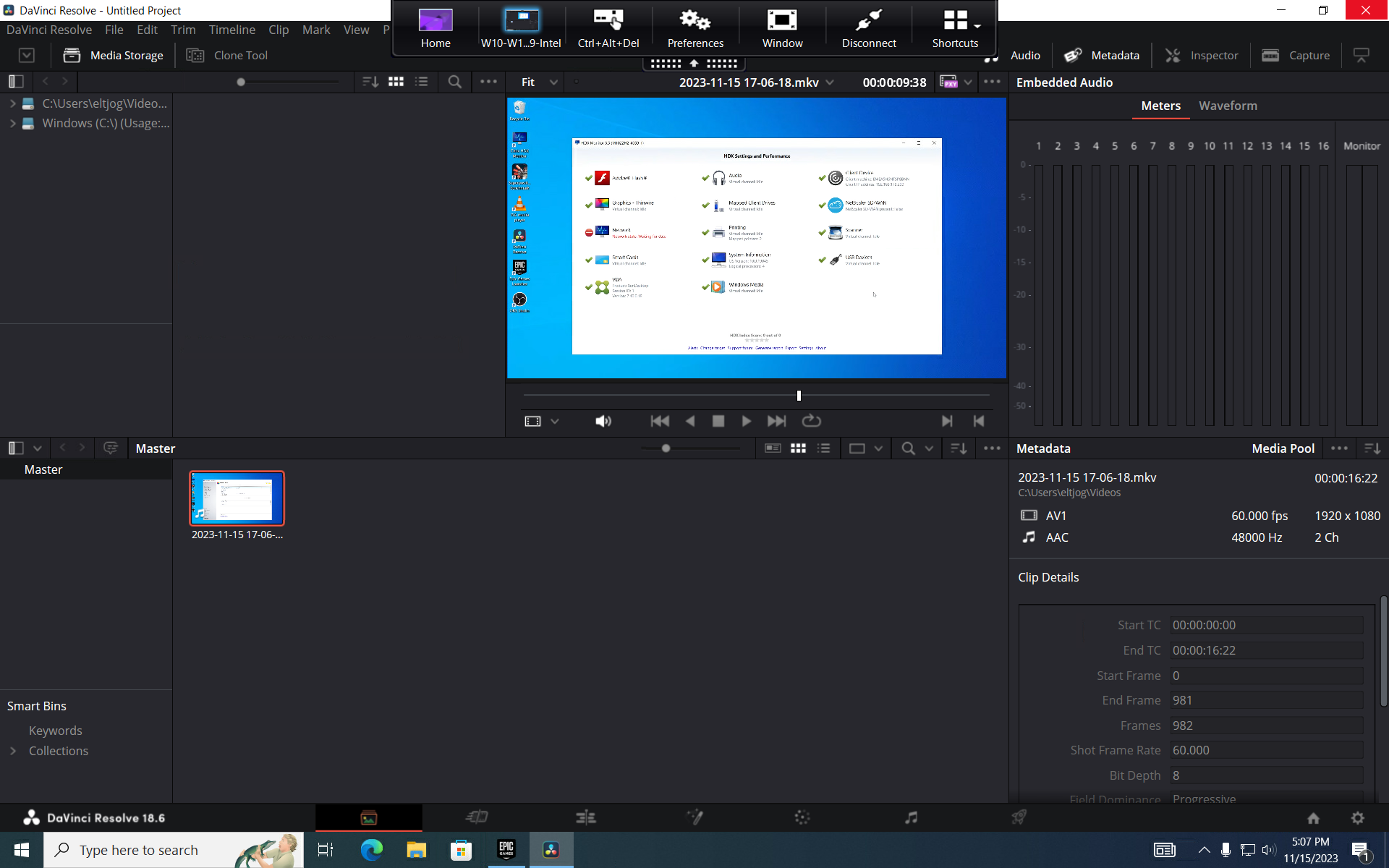
Task: Expand the Windows (C:) drive tree
Action: point(13,123)
